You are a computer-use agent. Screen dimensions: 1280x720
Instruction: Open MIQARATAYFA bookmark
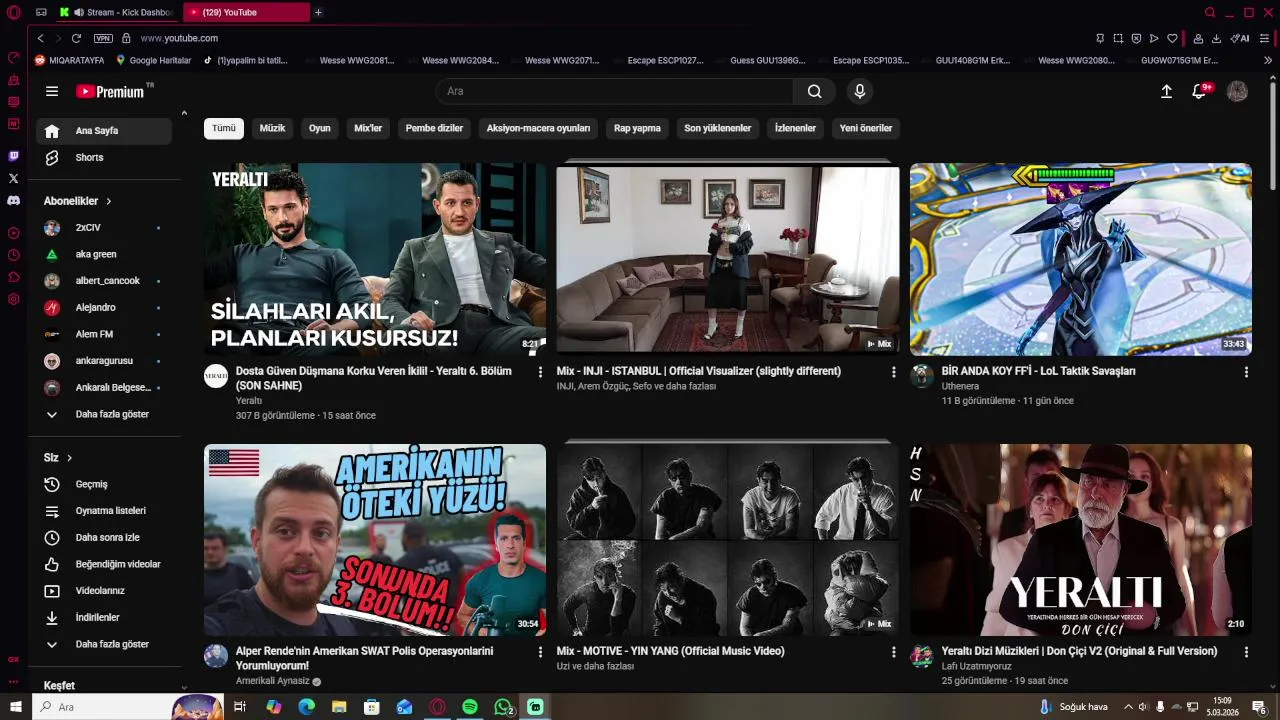69,60
